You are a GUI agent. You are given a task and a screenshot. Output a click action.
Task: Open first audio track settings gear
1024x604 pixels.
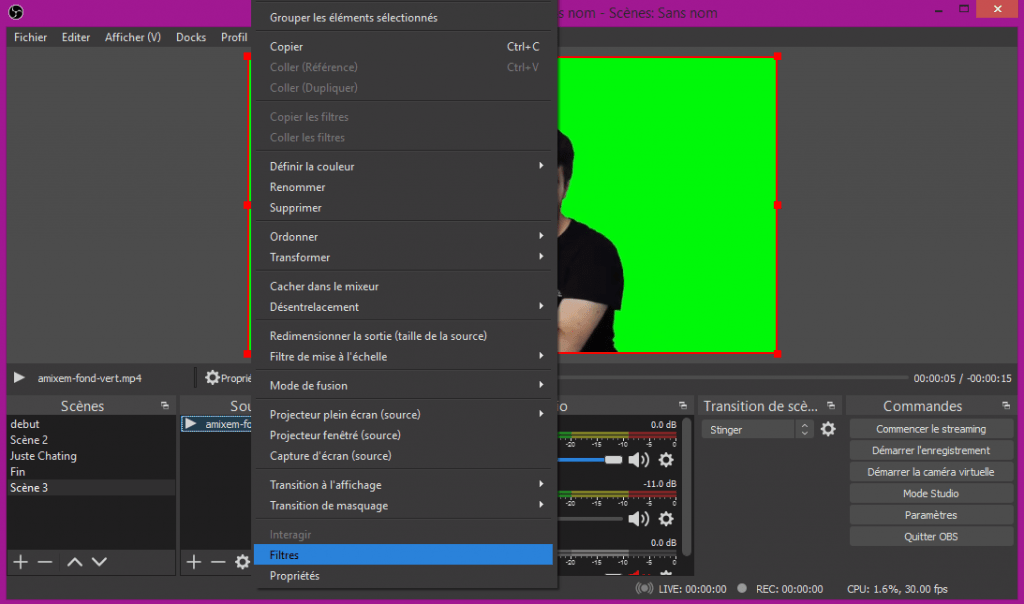666,460
